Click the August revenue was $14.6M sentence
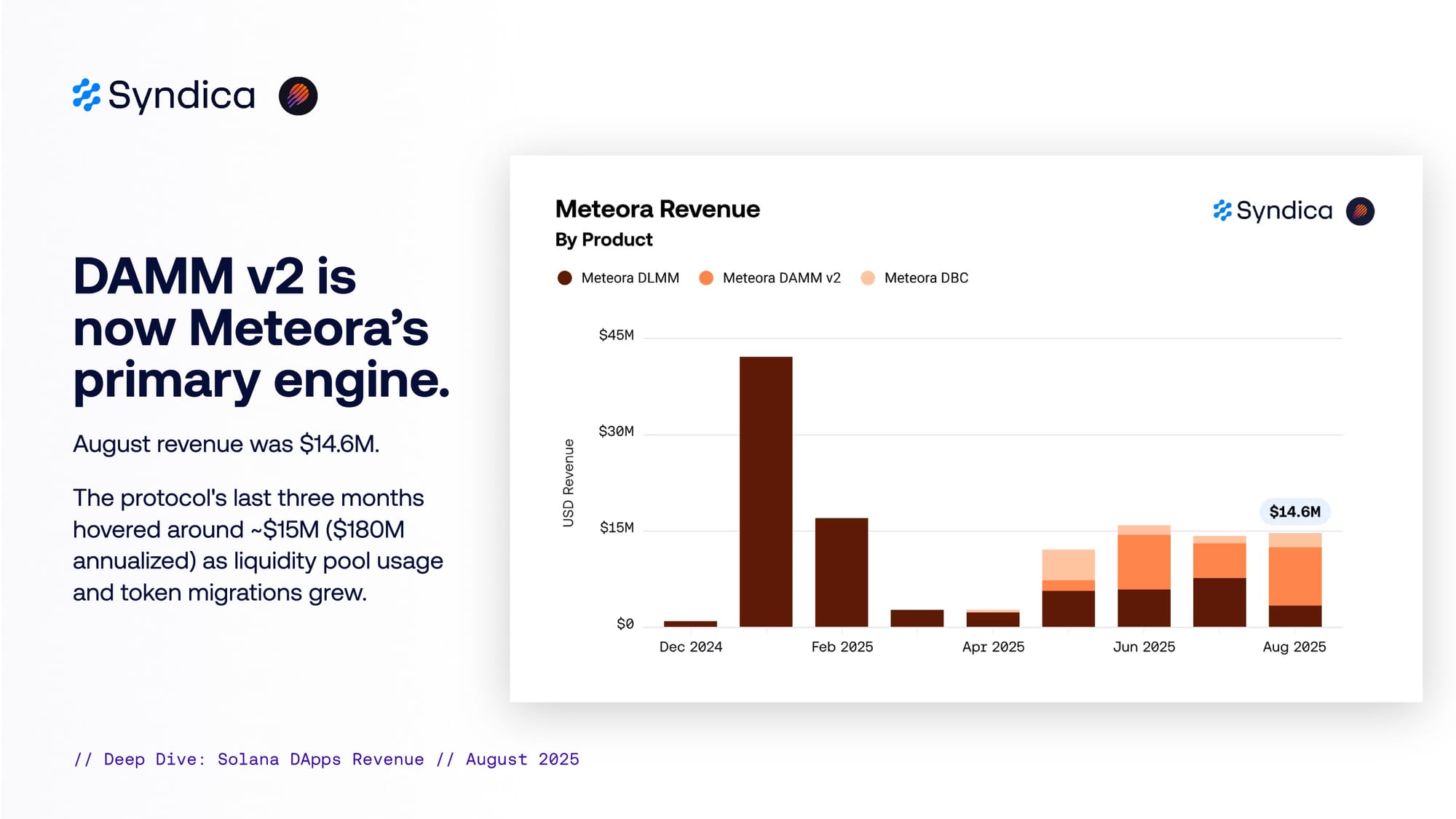The height and width of the screenshot is (819, 1456). point(226,444)
